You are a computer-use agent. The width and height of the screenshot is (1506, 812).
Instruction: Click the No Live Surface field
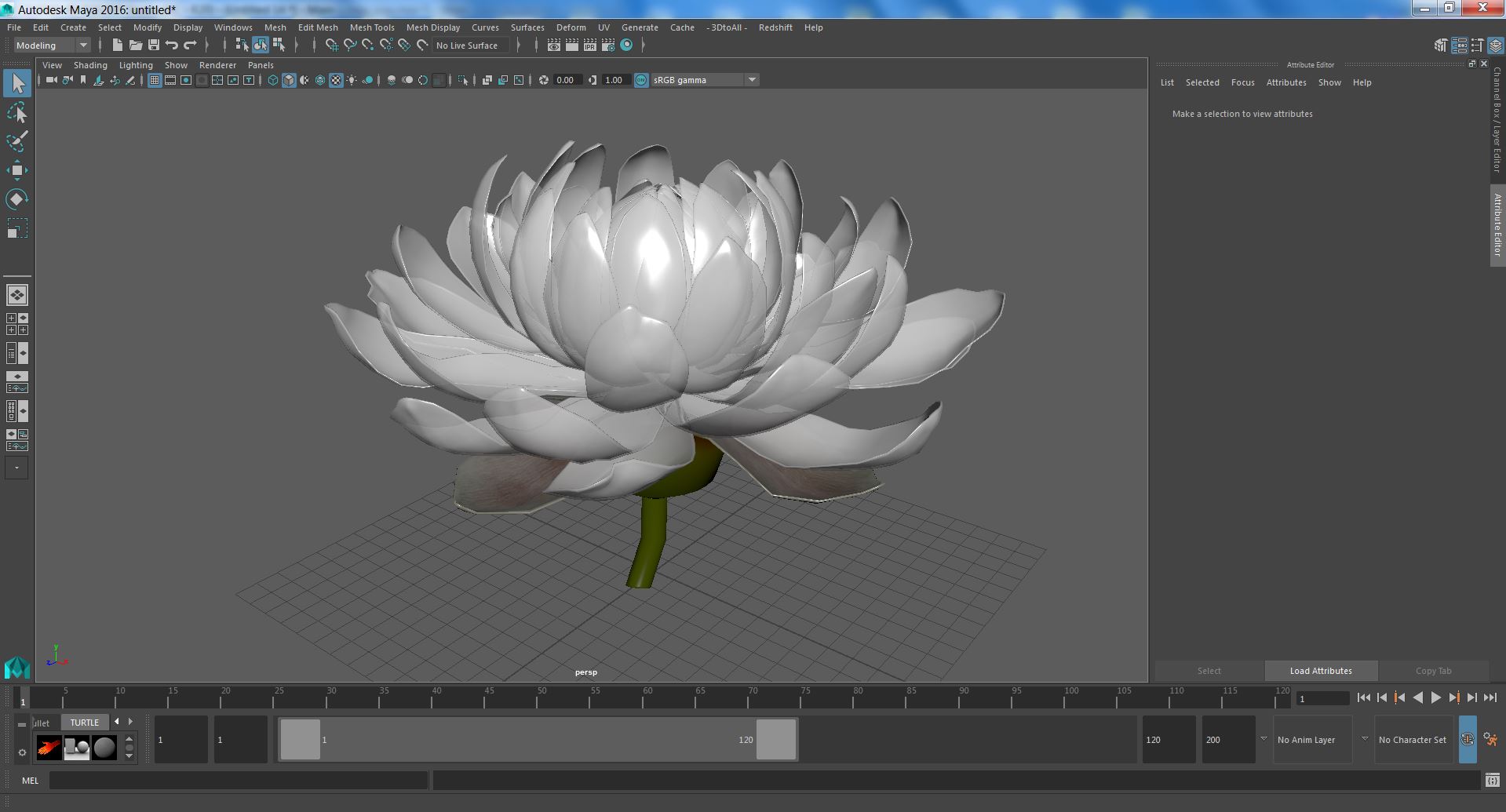coord(471,46)
